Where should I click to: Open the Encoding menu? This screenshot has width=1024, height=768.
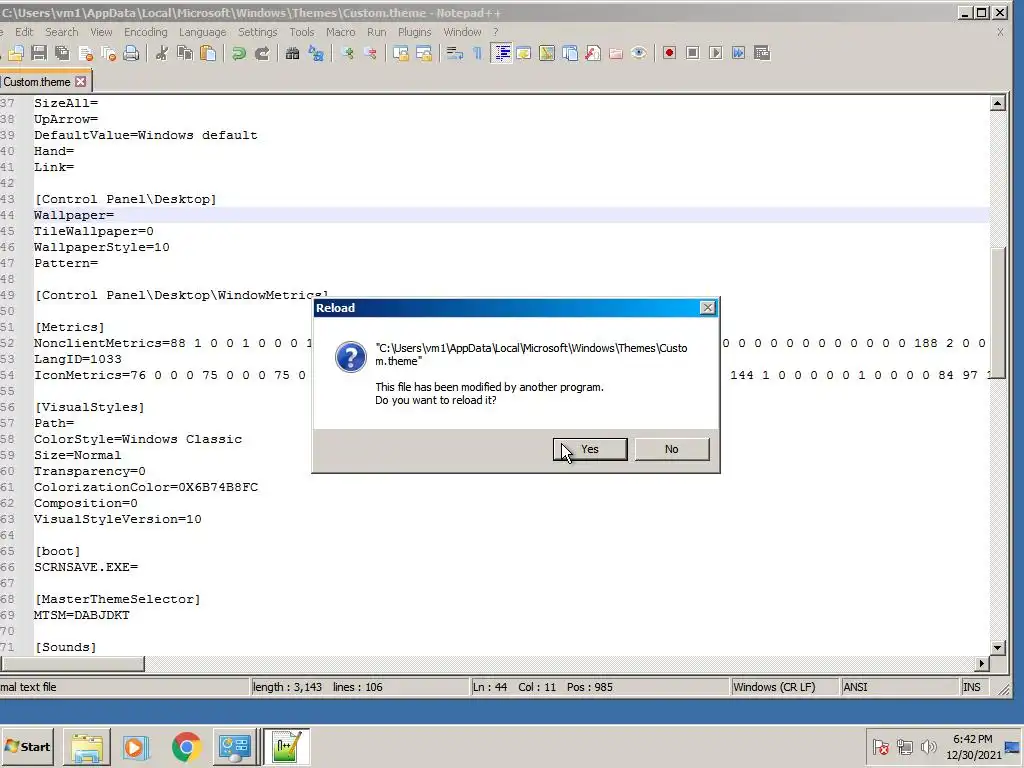coord(146,32)
